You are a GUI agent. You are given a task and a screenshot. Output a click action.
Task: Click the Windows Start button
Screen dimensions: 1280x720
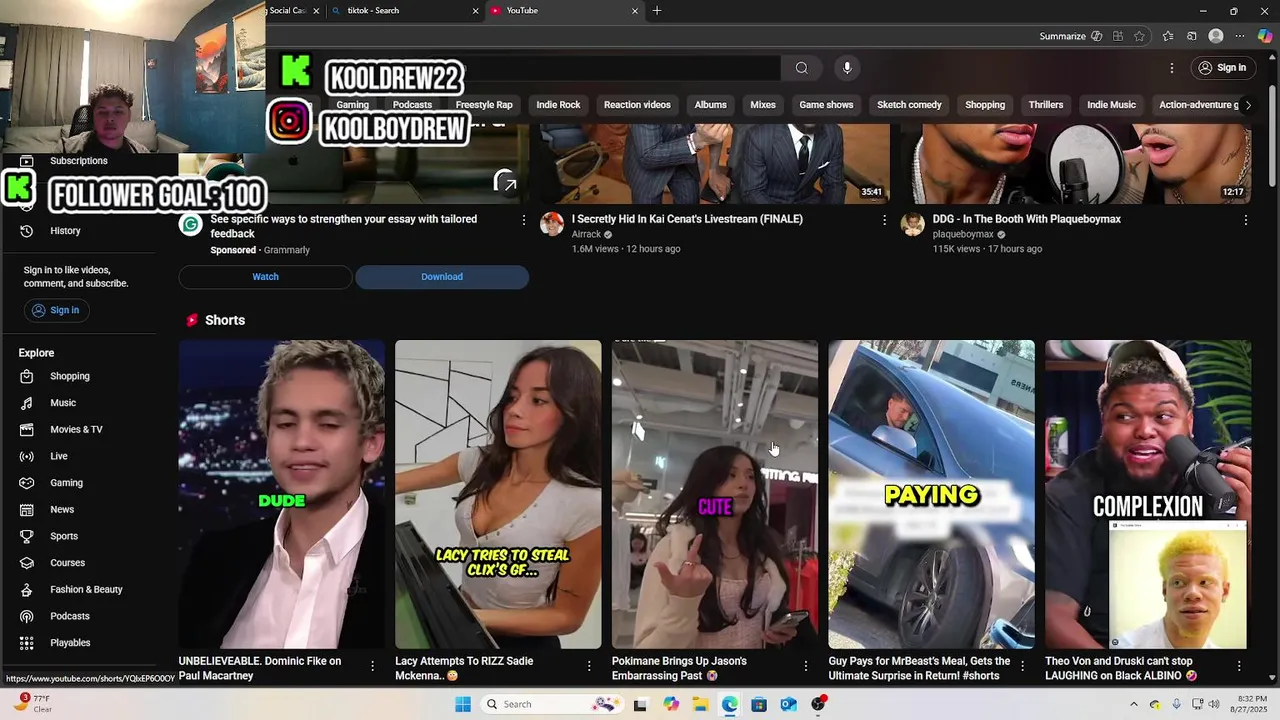coord(462,704)
